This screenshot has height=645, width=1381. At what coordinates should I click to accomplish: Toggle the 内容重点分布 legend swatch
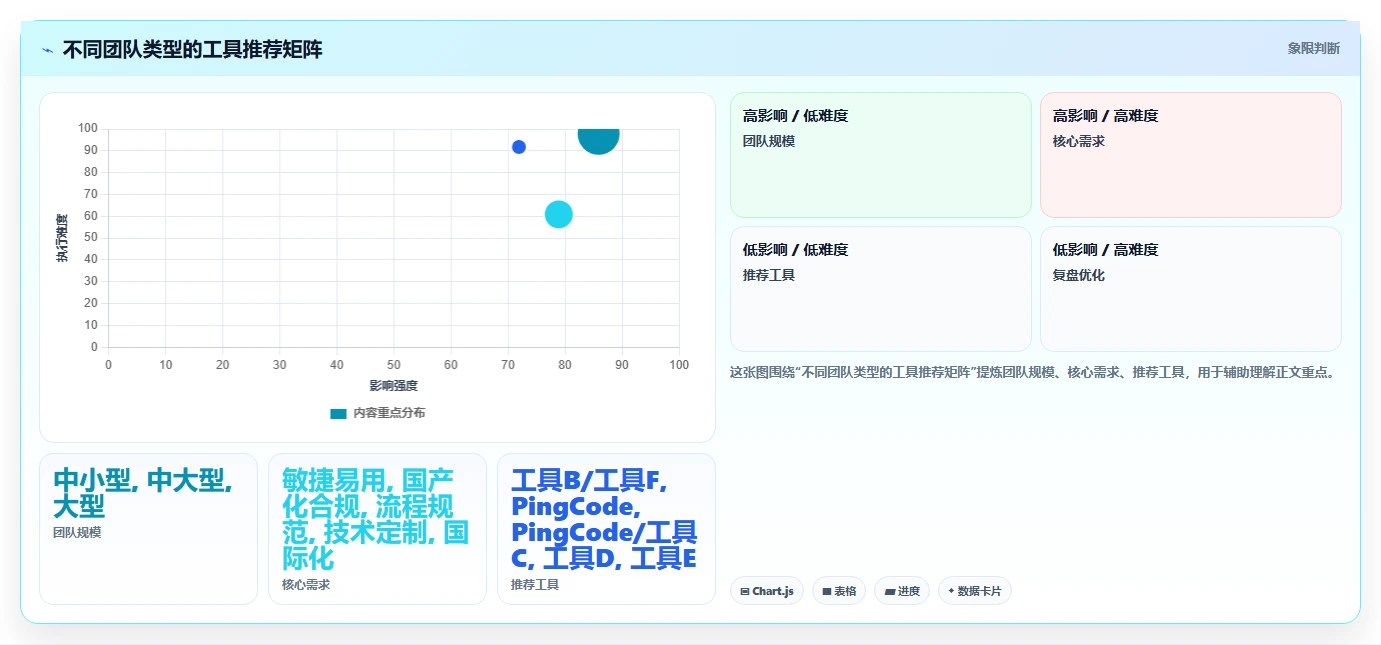(338, 413)
